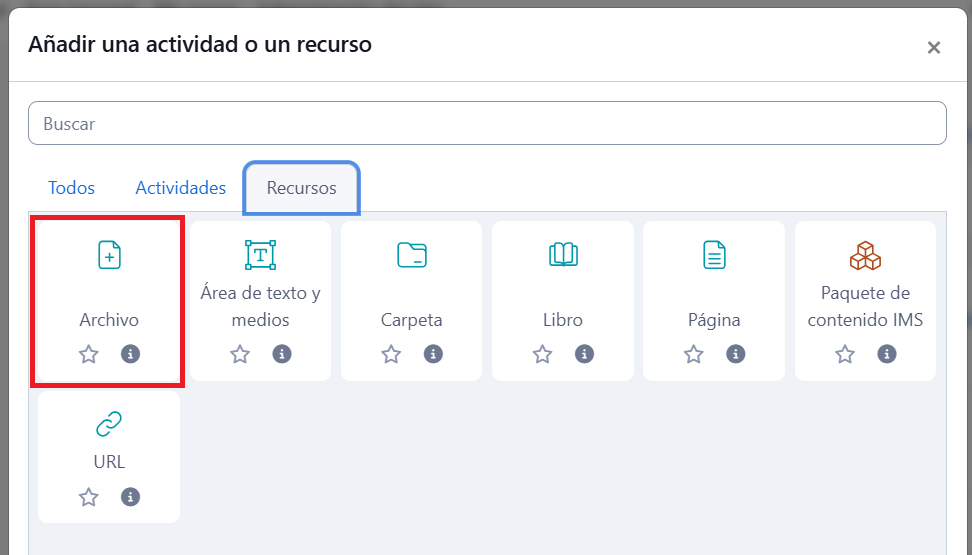This screenshot has height=555, width=972.
Task: Open the Actividades tab
Action: coord(181,188)
